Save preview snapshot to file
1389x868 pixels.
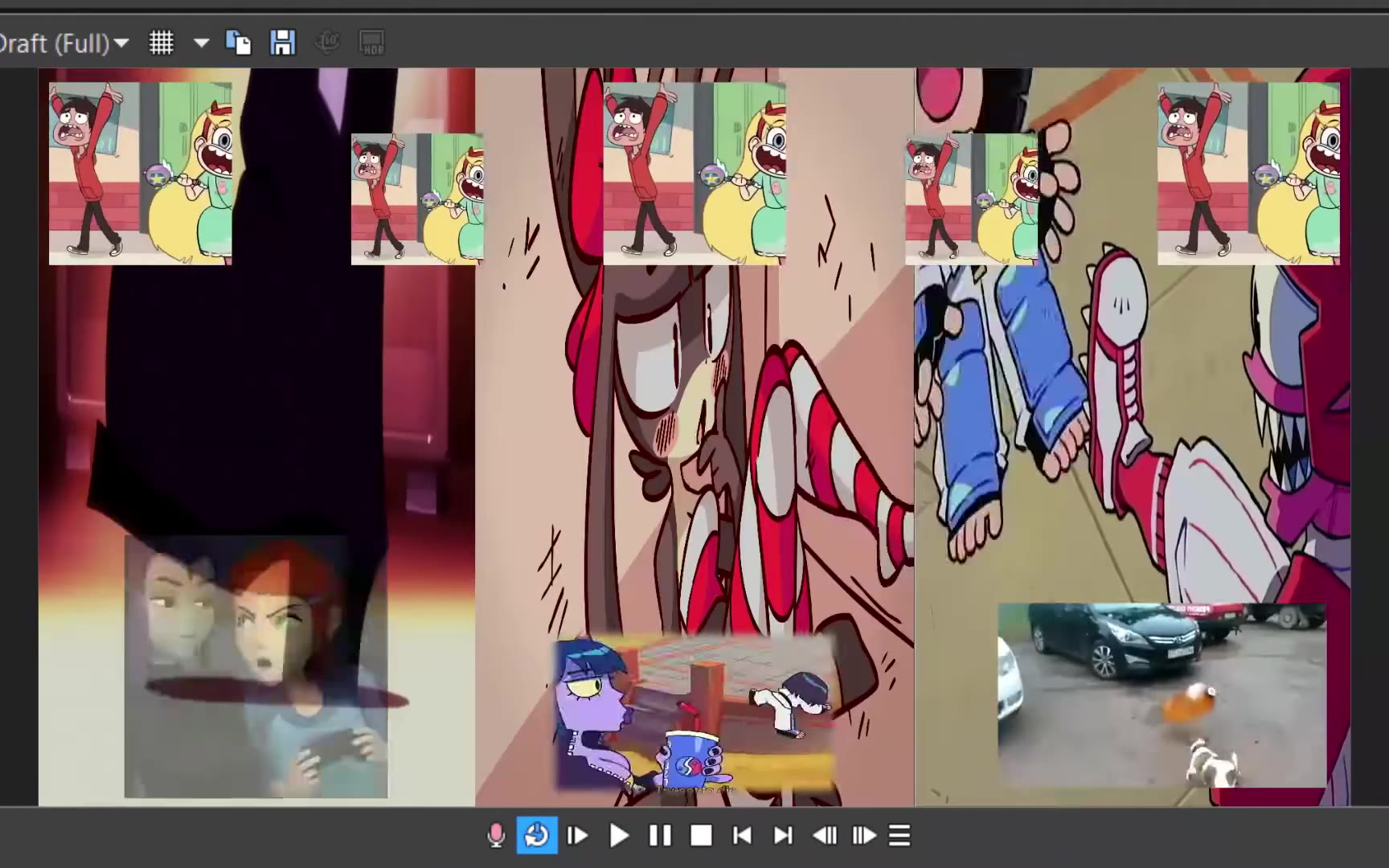pyautogui.click(x=282, y=43)
